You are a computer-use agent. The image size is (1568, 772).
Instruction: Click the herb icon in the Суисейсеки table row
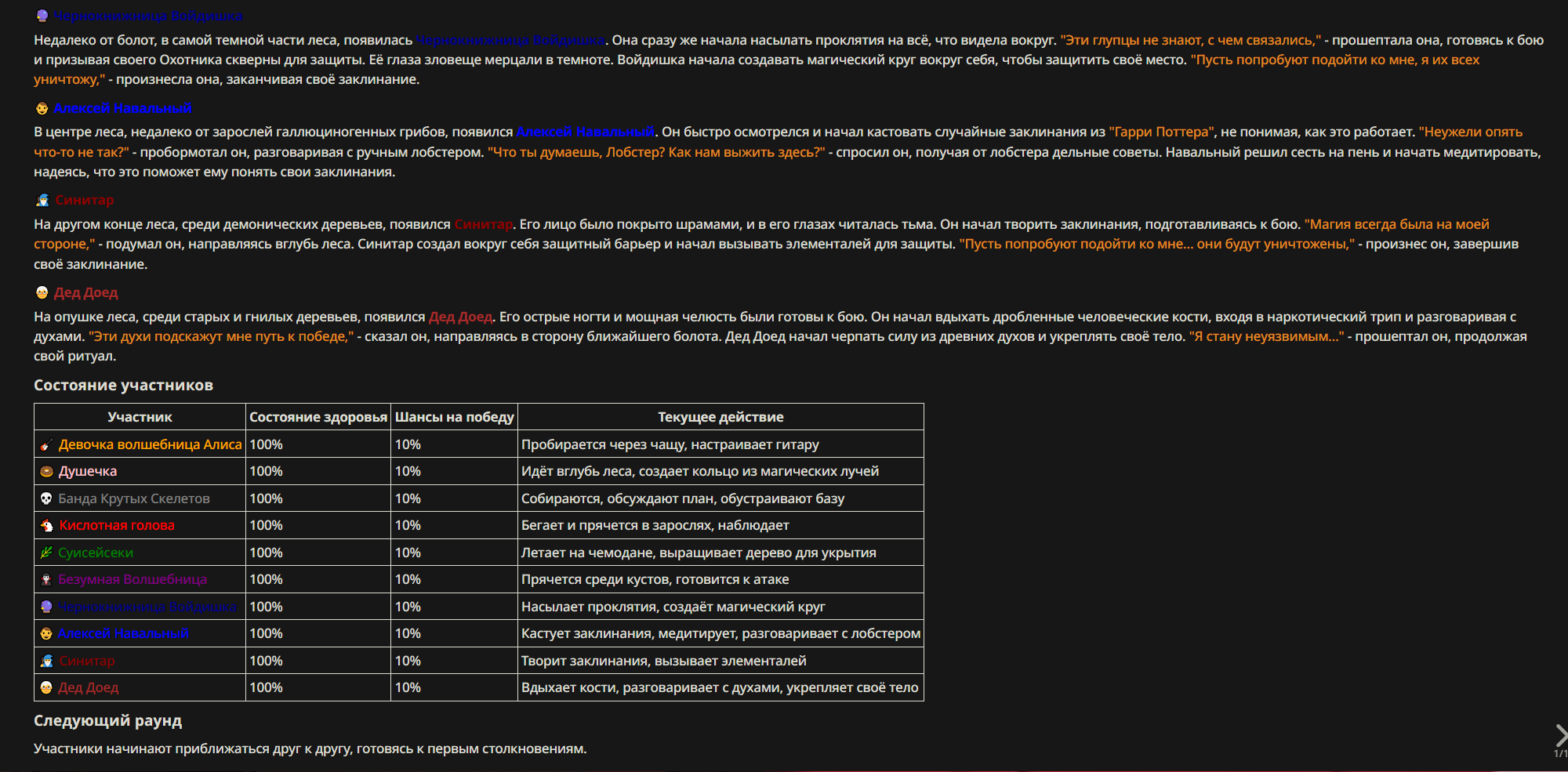click(46, 553)
